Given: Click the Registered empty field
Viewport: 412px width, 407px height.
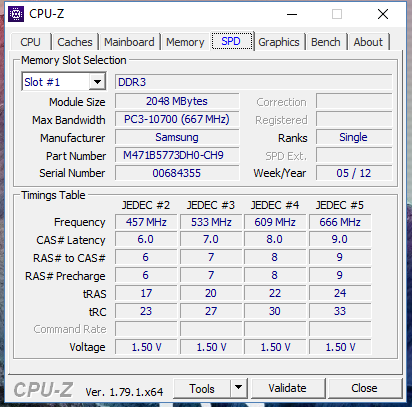Looking at the screenshot, I should 354,119.
